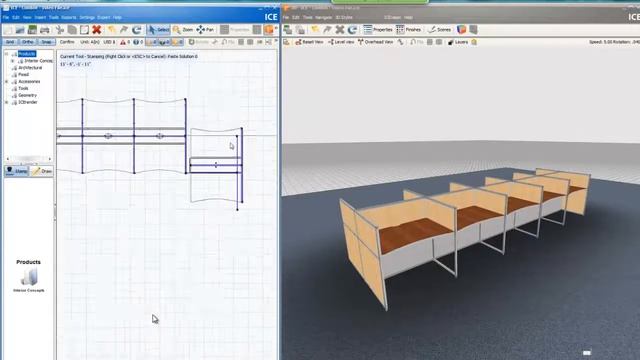Click Layers button in 3D window
This screenshot has height=360, width=640.
(x=458, y=42)
